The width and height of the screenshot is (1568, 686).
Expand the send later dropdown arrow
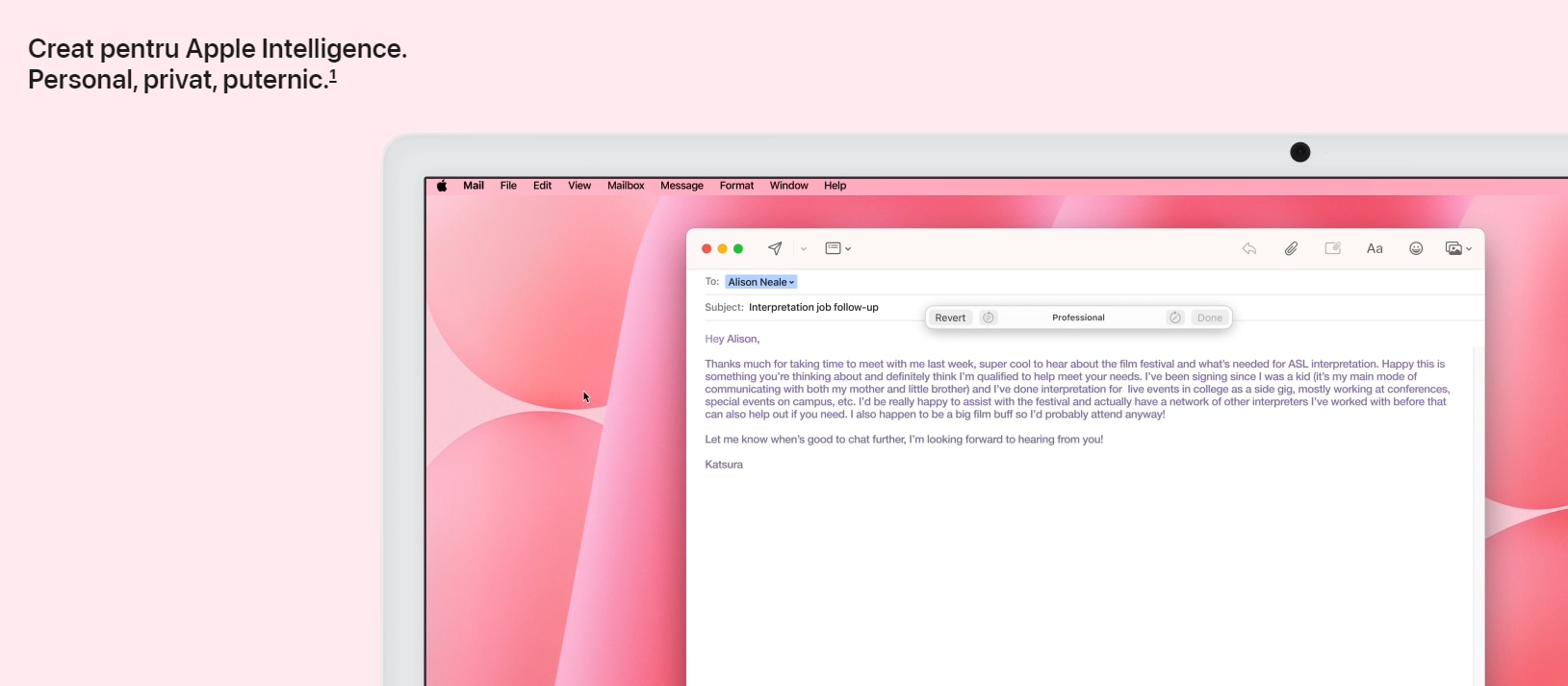(804, 249)
